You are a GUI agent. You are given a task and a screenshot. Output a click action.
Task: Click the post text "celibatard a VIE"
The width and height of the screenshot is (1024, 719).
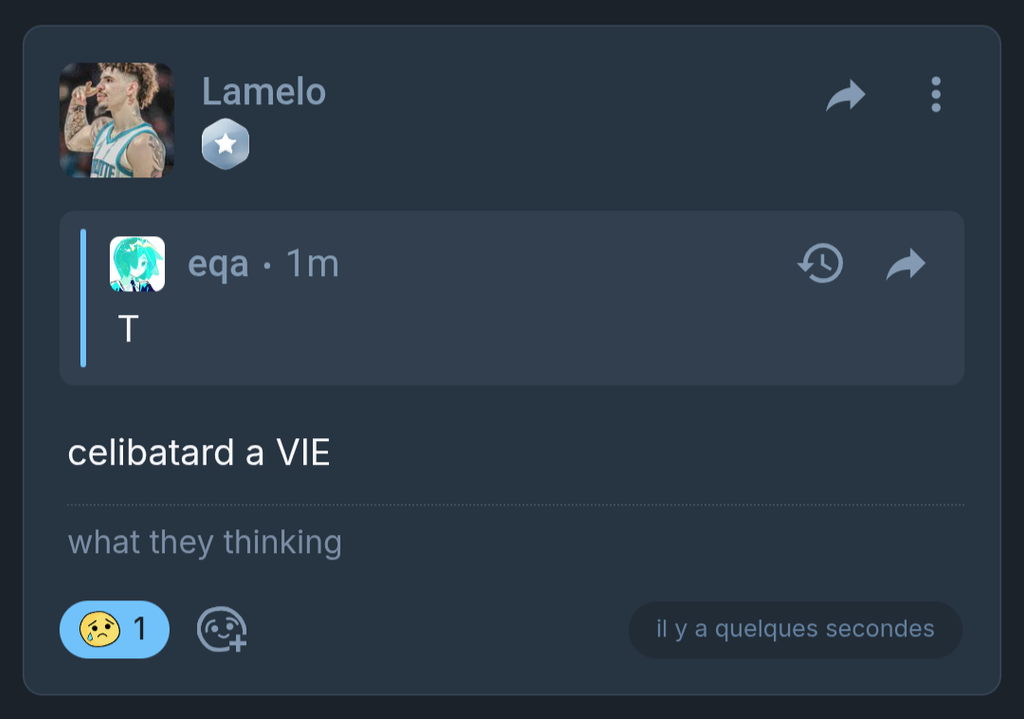tap(198, 453)
